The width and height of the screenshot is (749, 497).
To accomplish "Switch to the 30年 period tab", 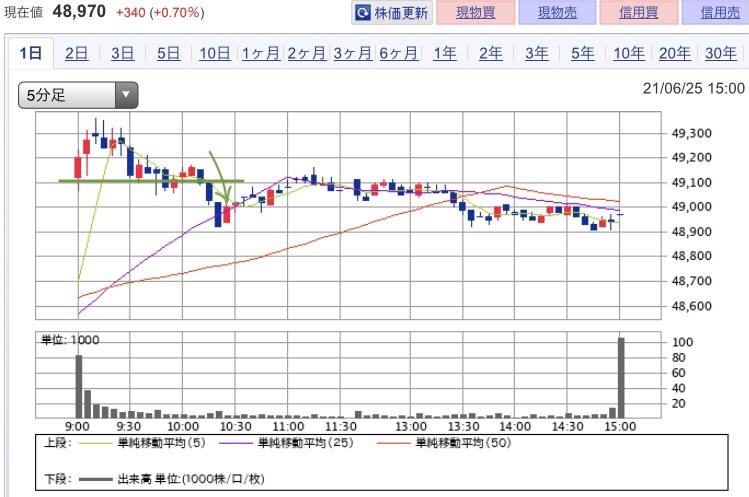I will tap(721, 53).
